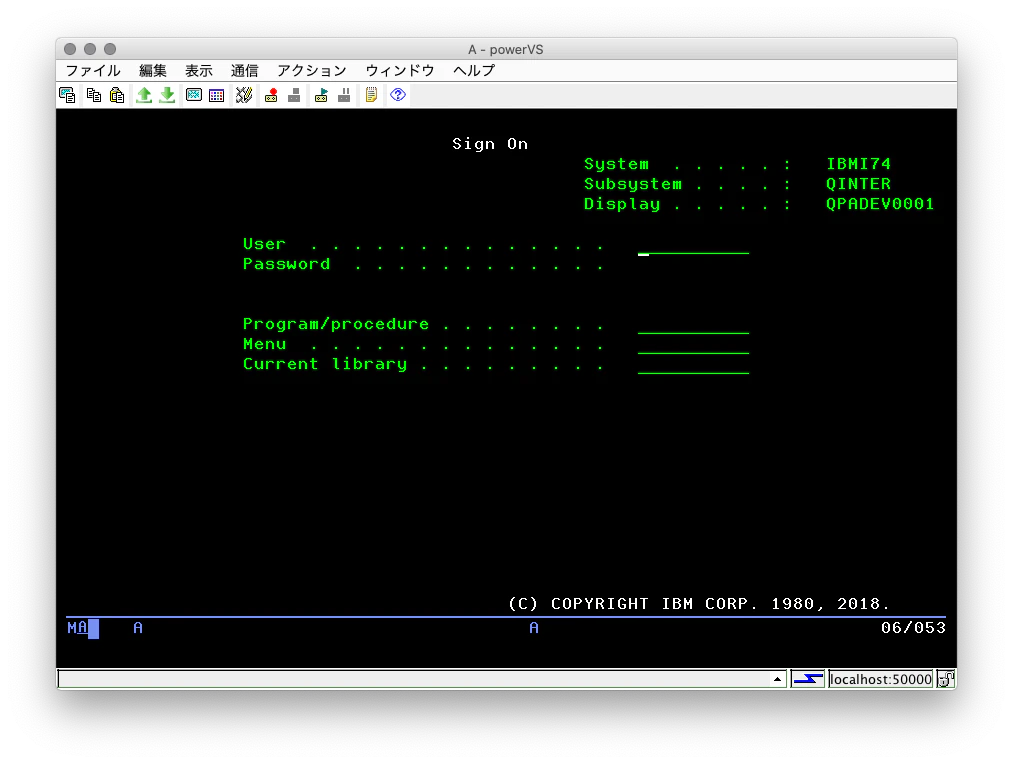This screenshot has width=1013, height=764.
Task: Click the cursor position 06/053 indicator
Action: tap(914, 628)
